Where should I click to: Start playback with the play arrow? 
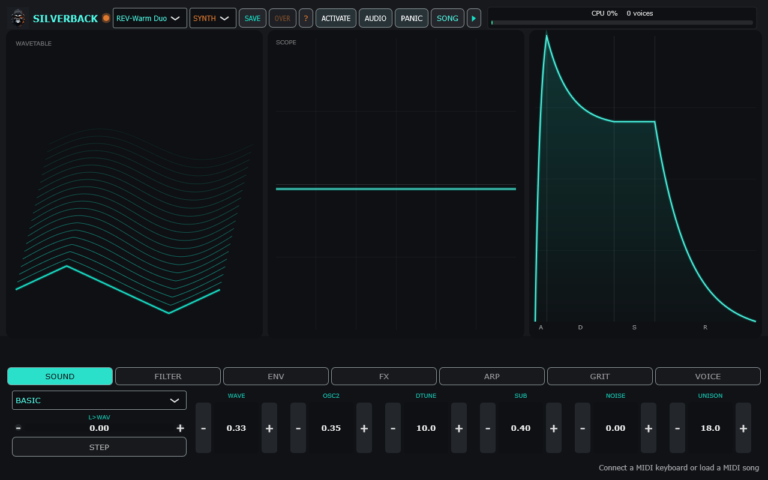tap(474, 18)
